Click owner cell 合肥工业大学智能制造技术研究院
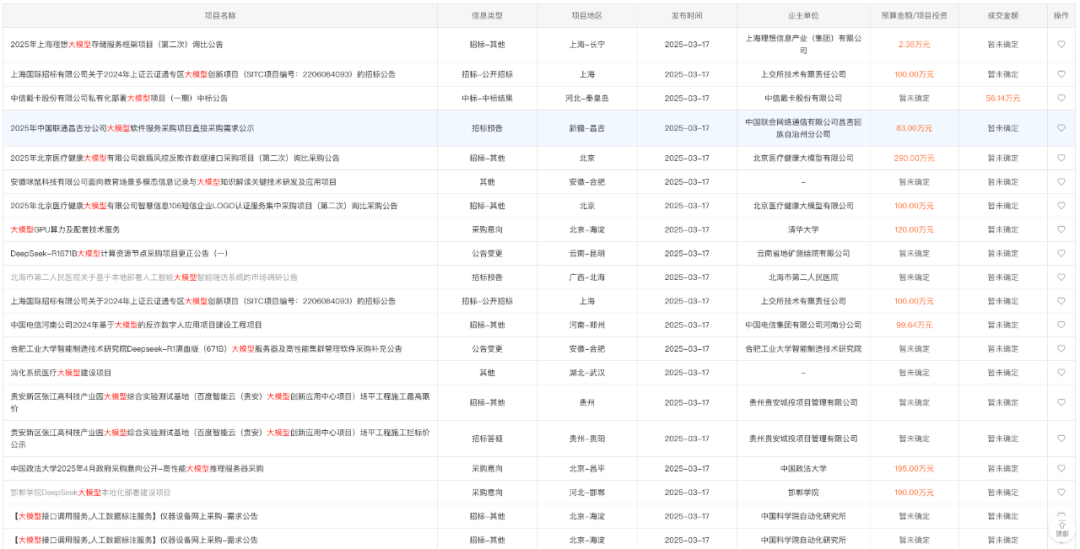1080x549 pixels. tap(803, 349)
